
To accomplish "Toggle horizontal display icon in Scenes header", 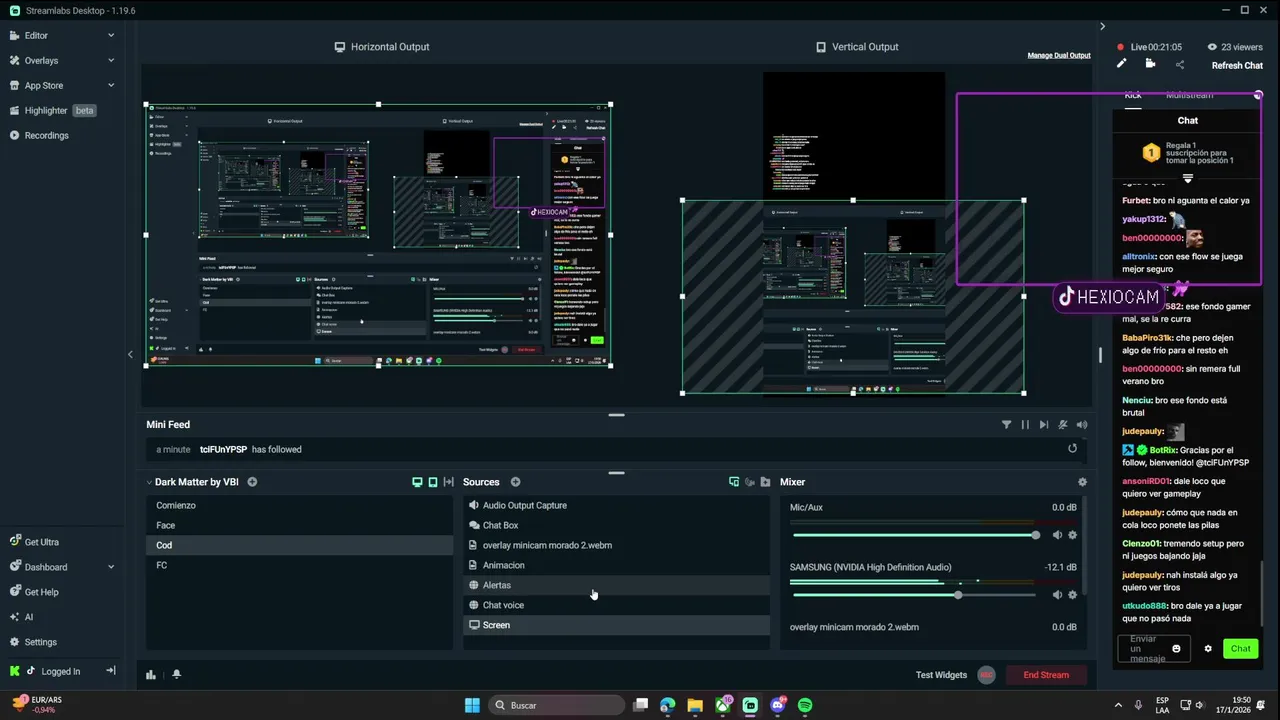I will click(417, 482).
